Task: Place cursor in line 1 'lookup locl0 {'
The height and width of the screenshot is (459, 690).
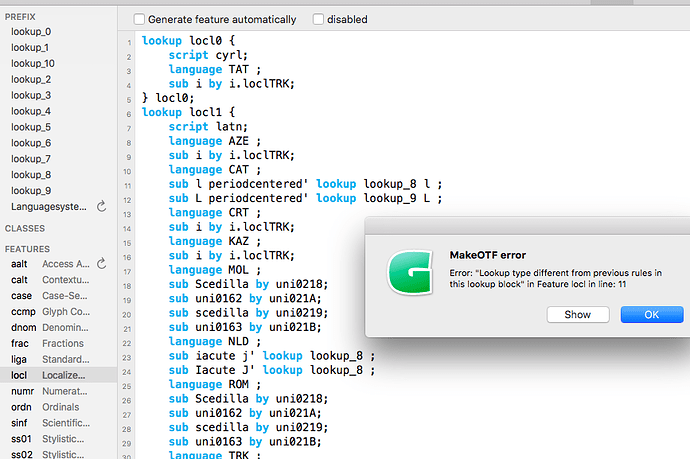Action: 188,40
